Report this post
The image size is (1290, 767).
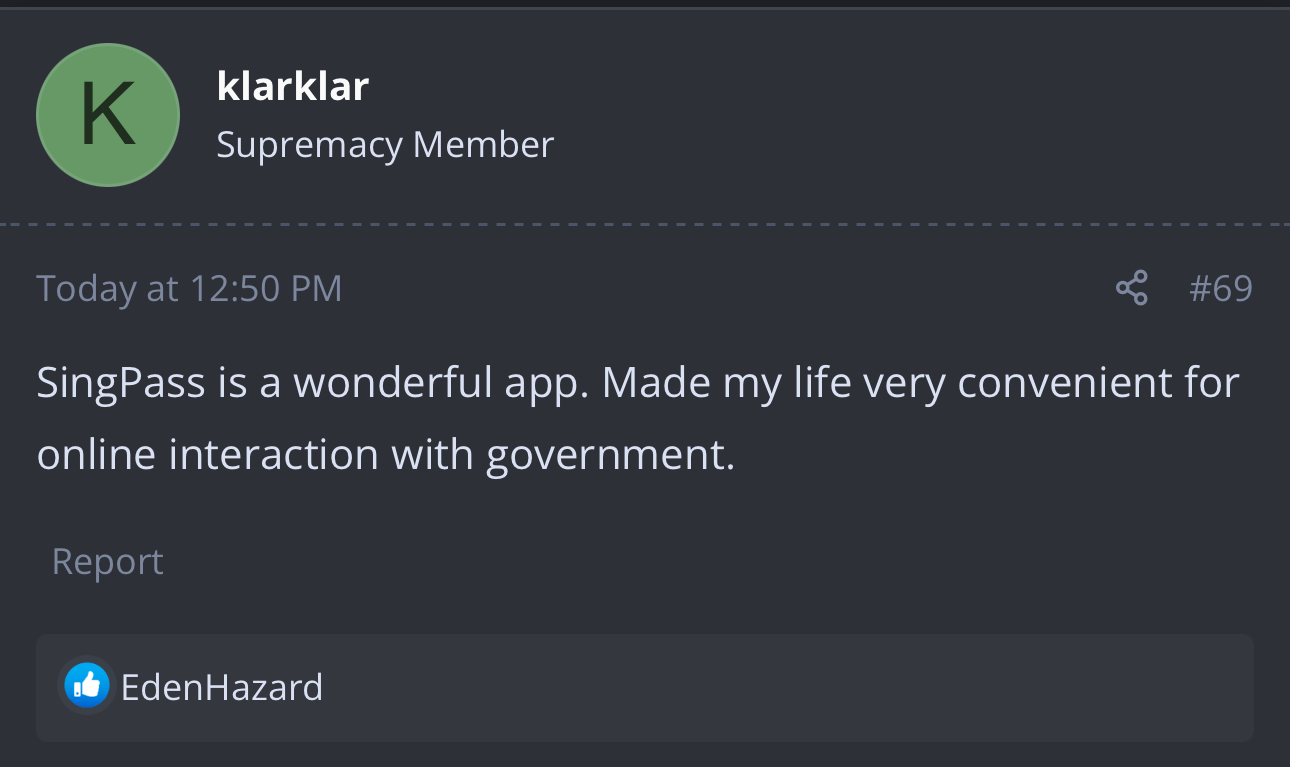pyautogui.click(x=107, y=562)
